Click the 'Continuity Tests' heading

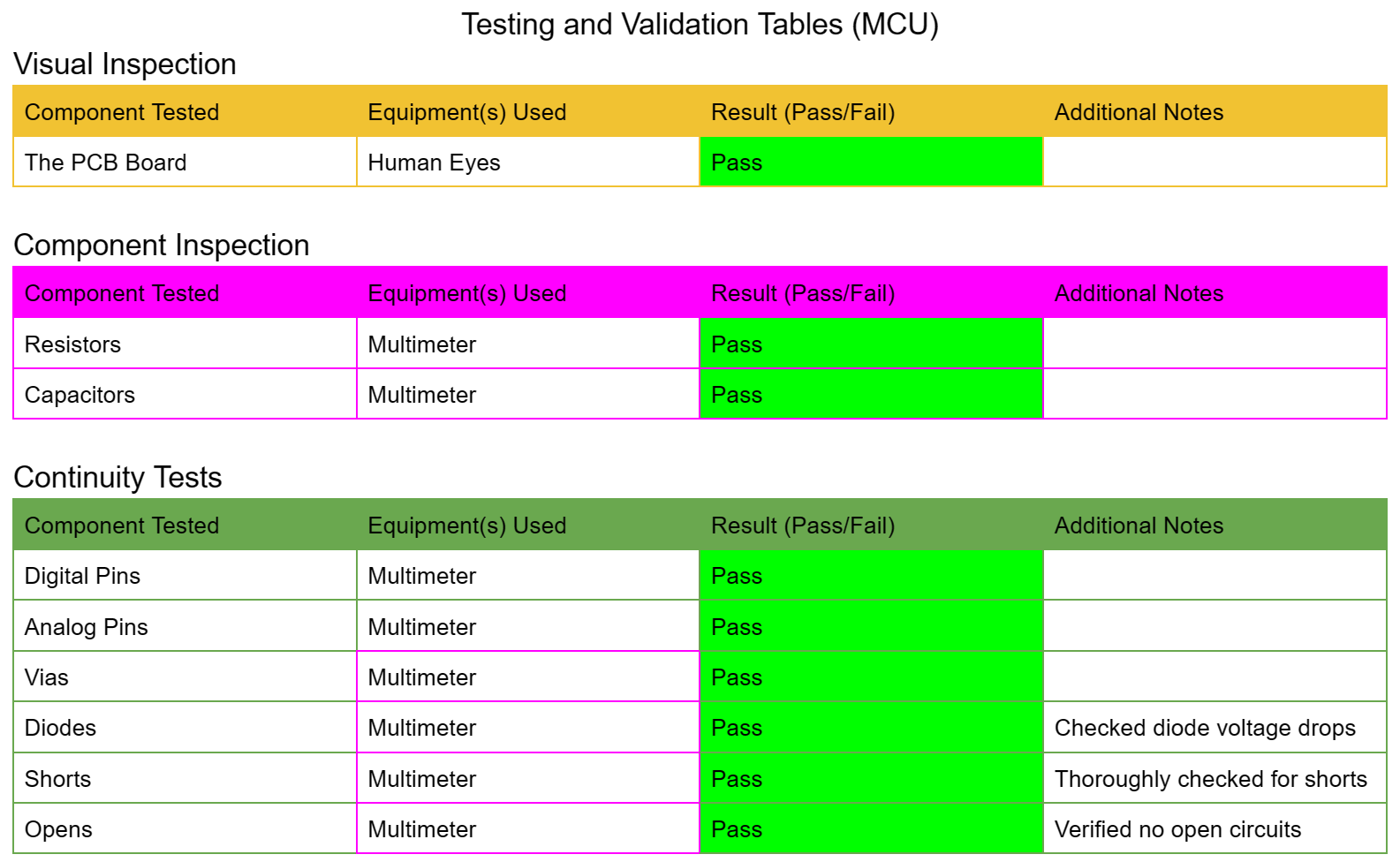pyautogui.click(x=117, y=478)
